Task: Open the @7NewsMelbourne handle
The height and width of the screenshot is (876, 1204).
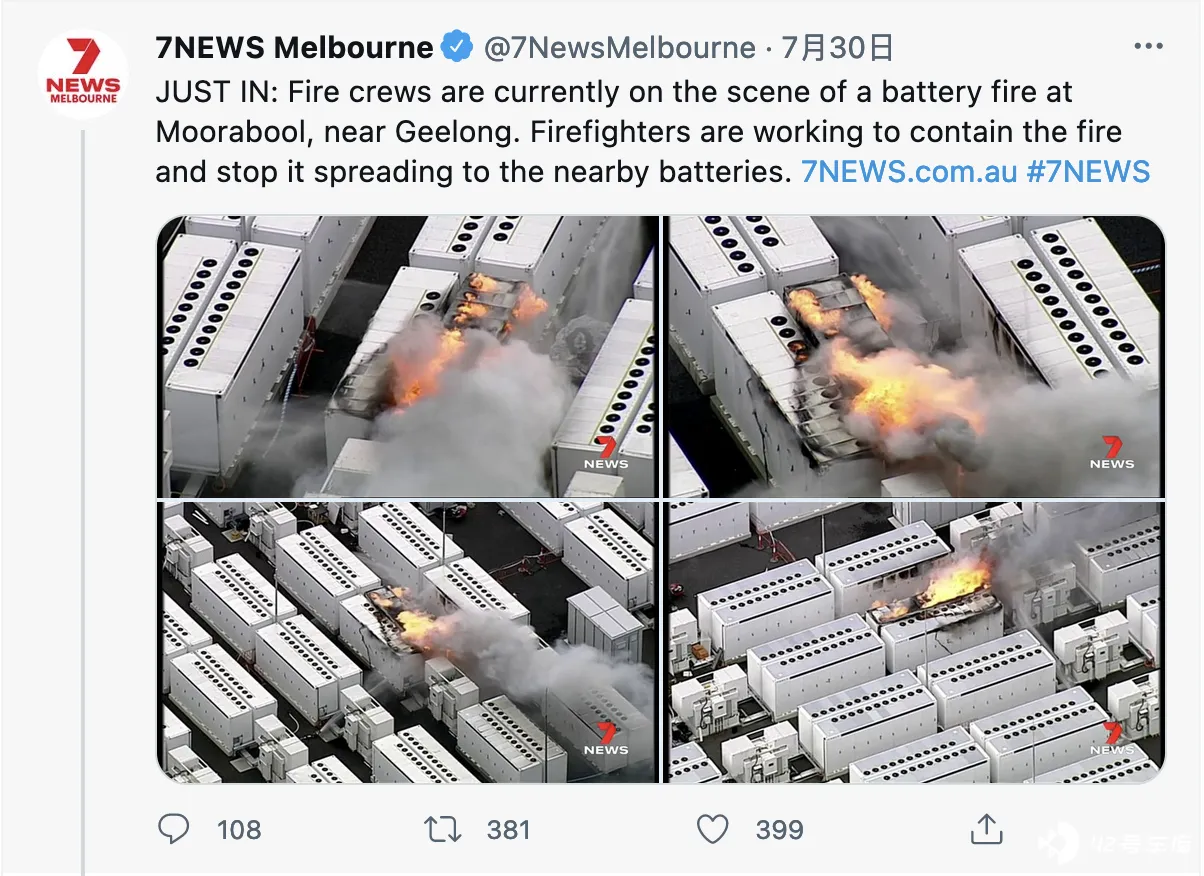Action: tap(620, 47)
